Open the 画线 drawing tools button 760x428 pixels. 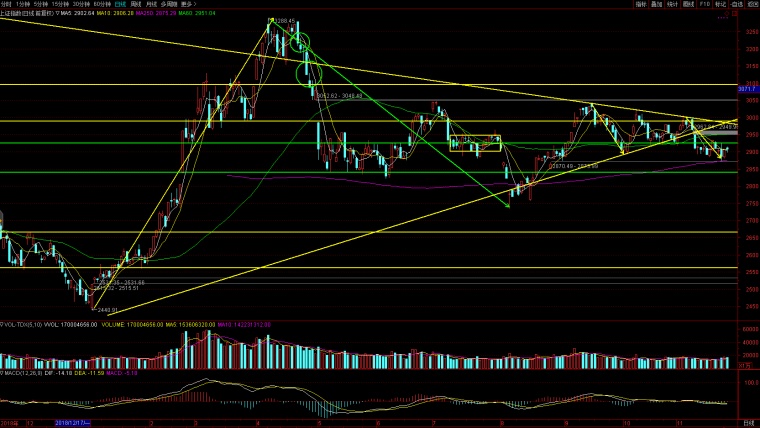[688, 4]
